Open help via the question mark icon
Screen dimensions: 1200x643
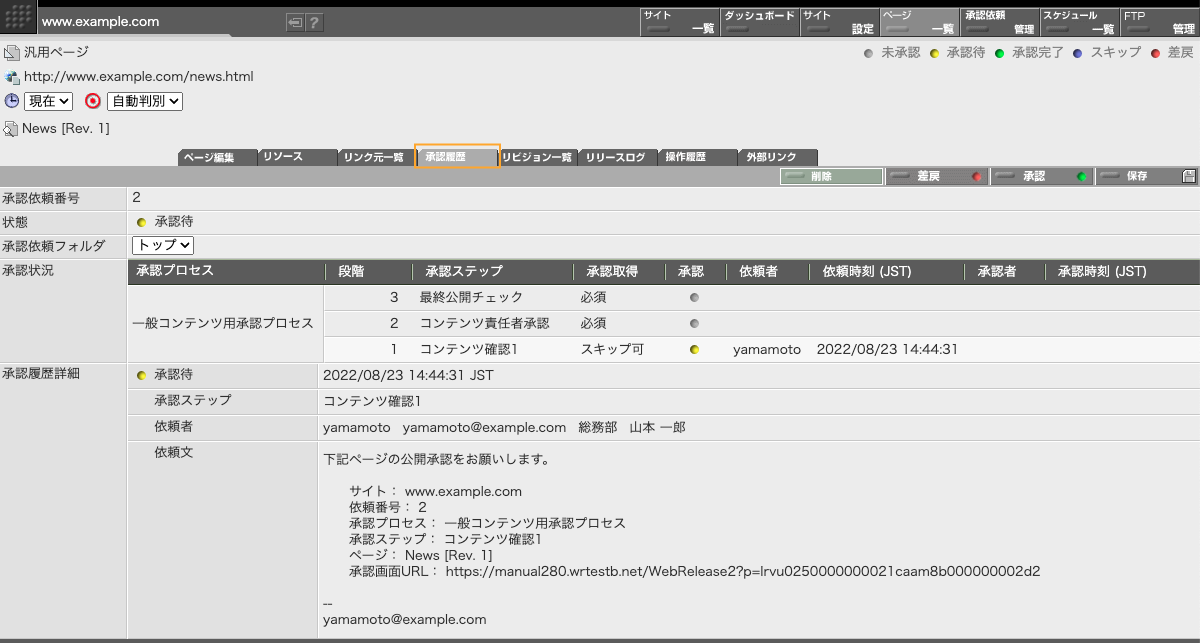click(x=314, y=22)
